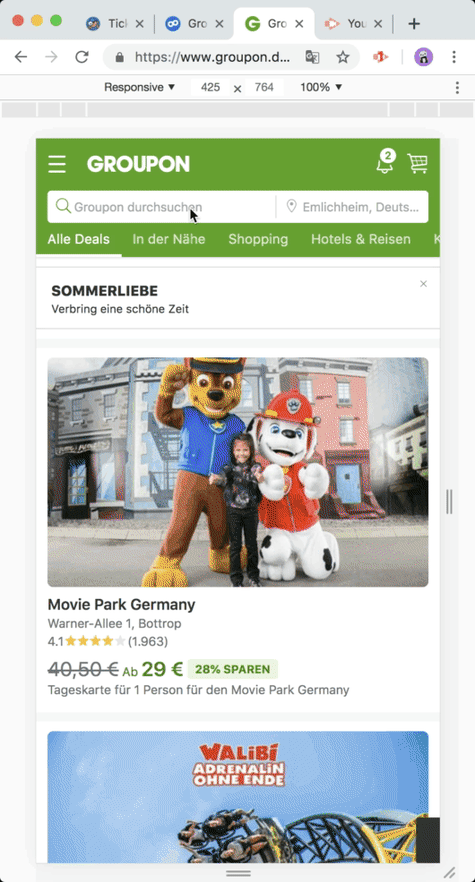
Task: Click the translate page icon
Action: tap(312, 57)
